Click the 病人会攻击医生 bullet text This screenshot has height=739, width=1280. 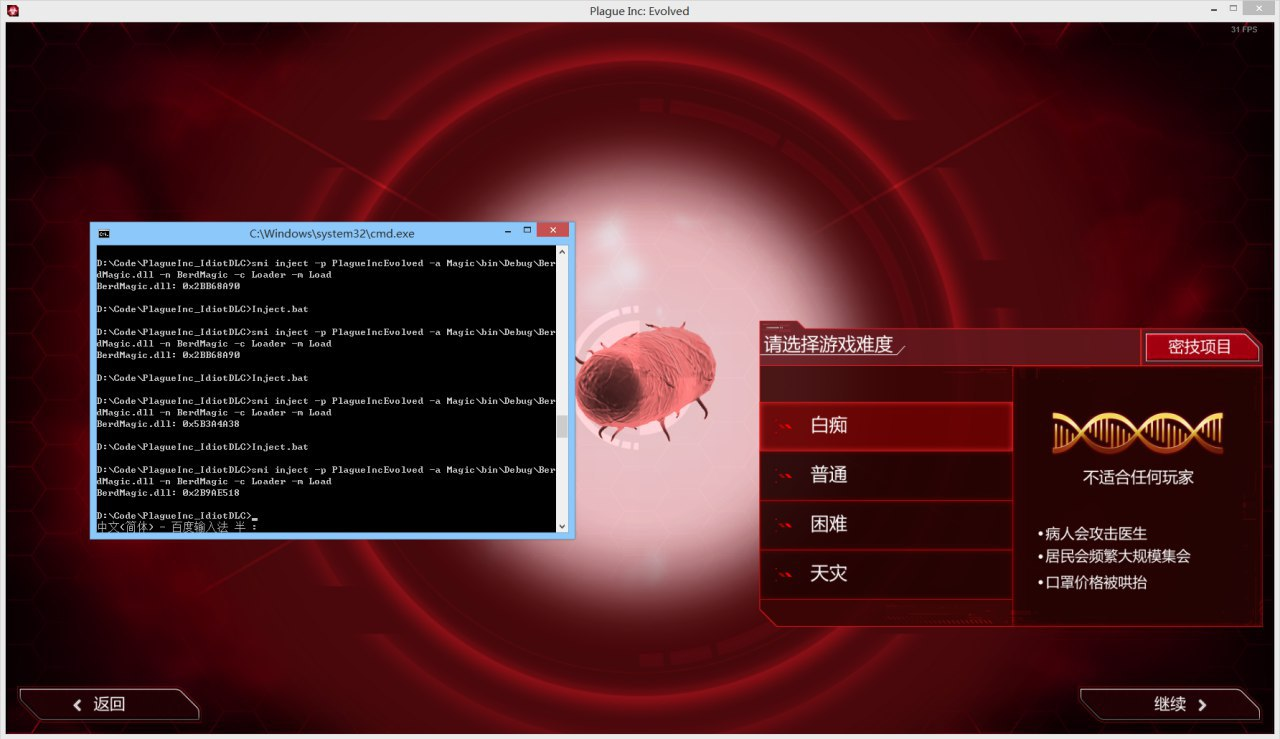pos(1096,534)
